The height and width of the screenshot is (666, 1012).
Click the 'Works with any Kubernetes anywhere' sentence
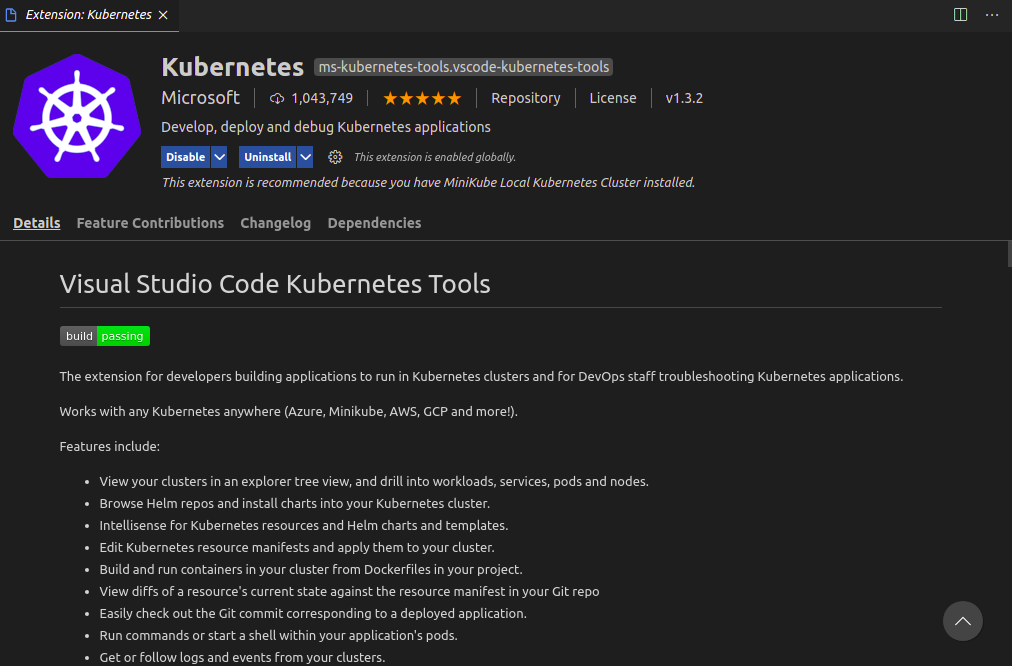288,412
